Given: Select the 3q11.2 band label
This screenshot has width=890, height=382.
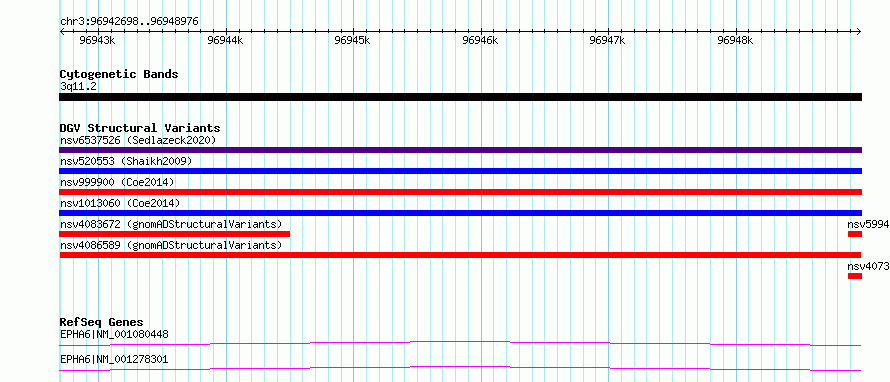Looking at the screenshot, I should pyautogui.click(x=78, y=86).
